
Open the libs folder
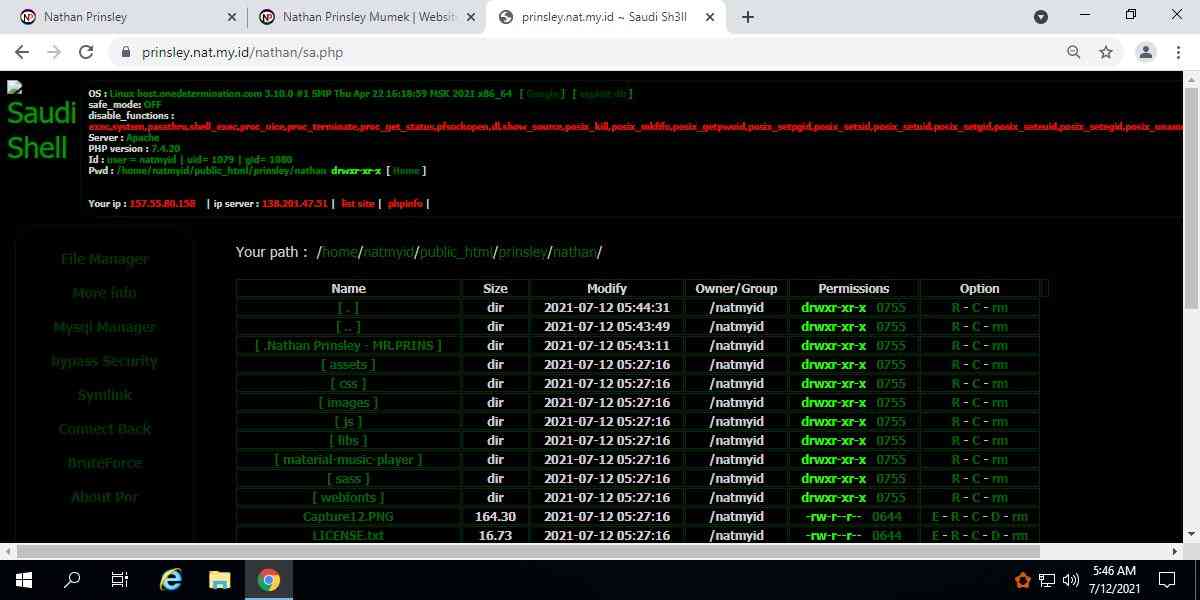[348, 441]
